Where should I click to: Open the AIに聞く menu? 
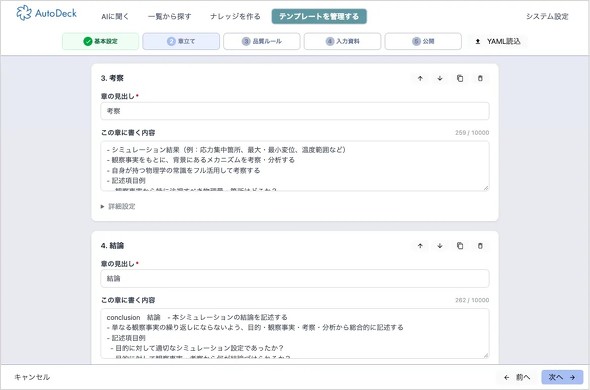[x=115, y=17]
